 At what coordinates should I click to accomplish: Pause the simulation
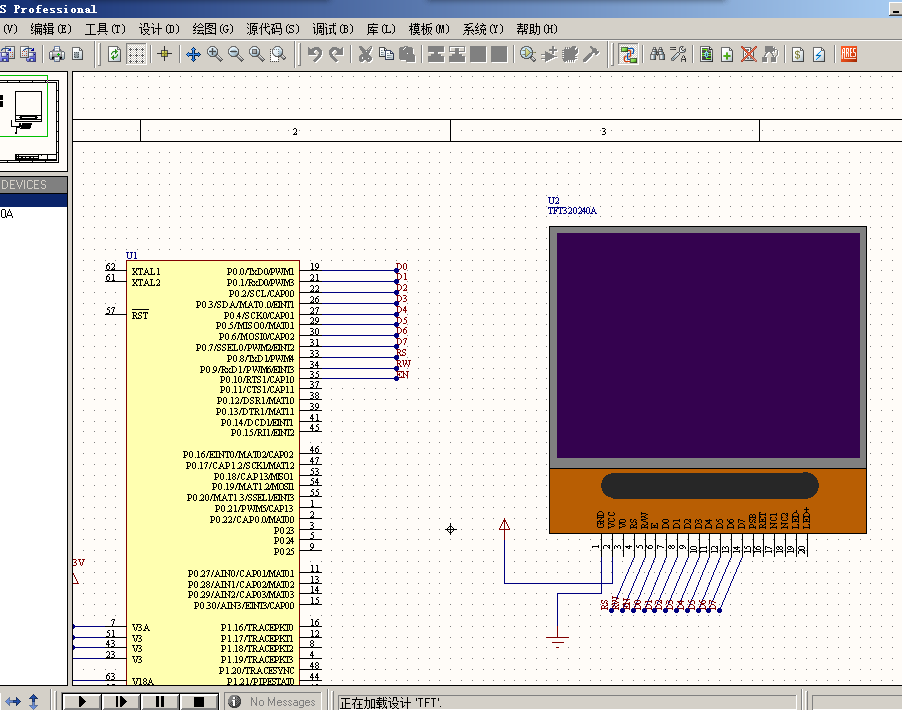(x=160, y=701)
